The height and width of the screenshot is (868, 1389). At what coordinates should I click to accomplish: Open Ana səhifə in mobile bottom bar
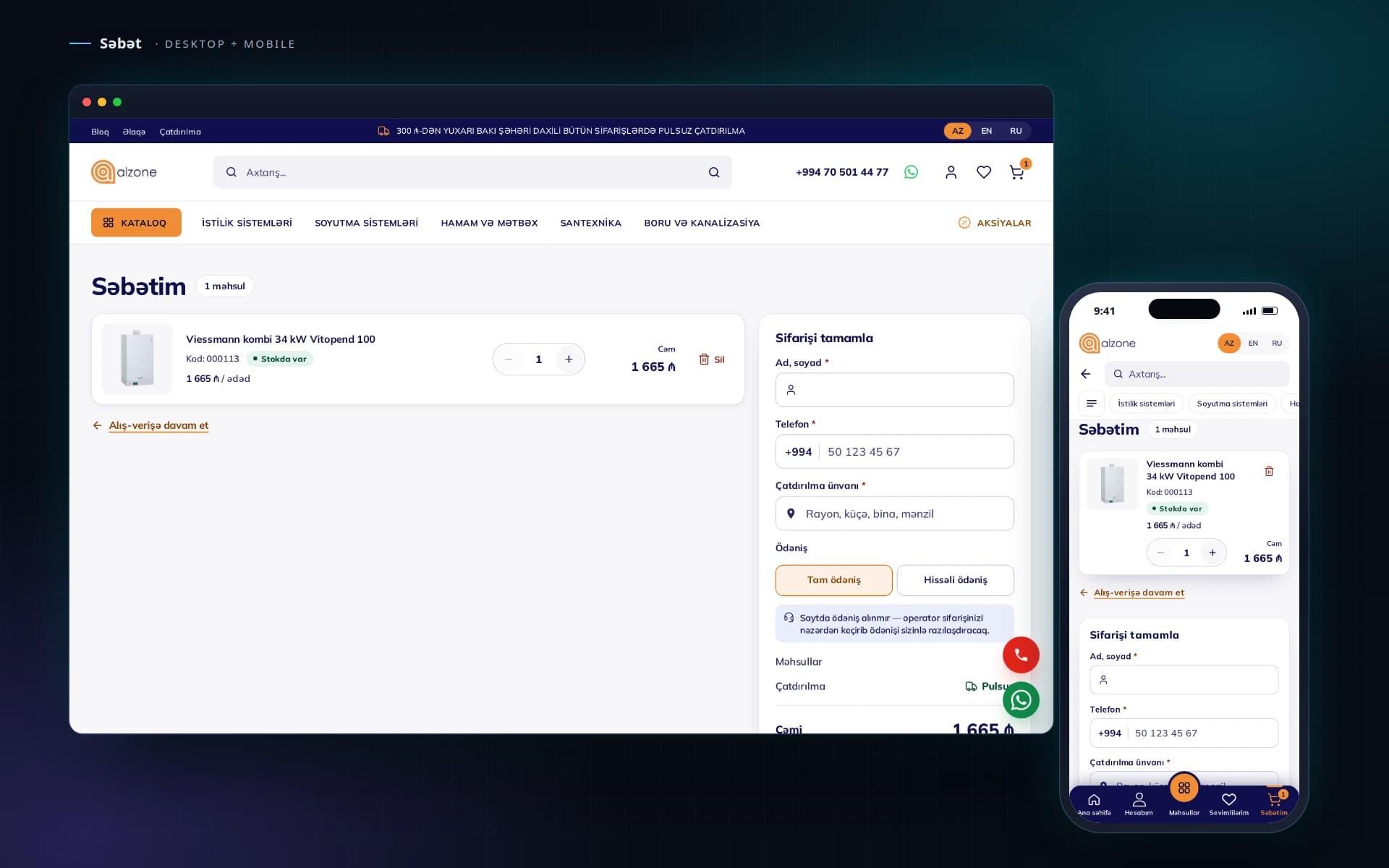[x=1094, y=804]
